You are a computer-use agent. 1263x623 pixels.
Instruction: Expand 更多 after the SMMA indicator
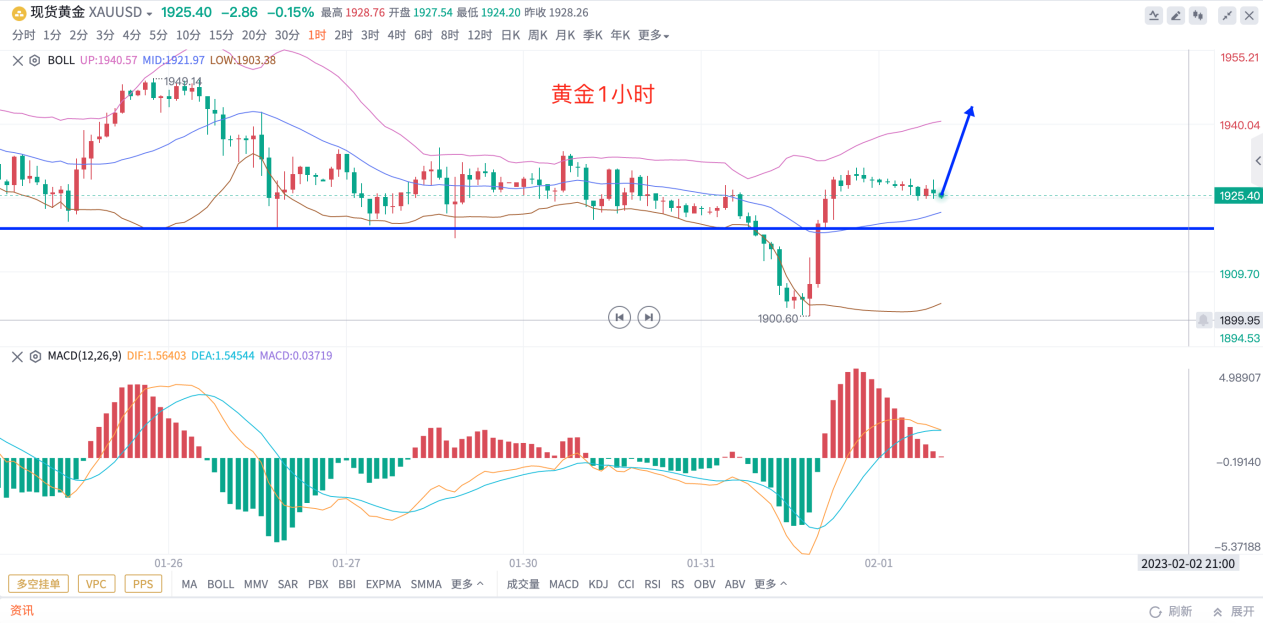click(467, 584)
